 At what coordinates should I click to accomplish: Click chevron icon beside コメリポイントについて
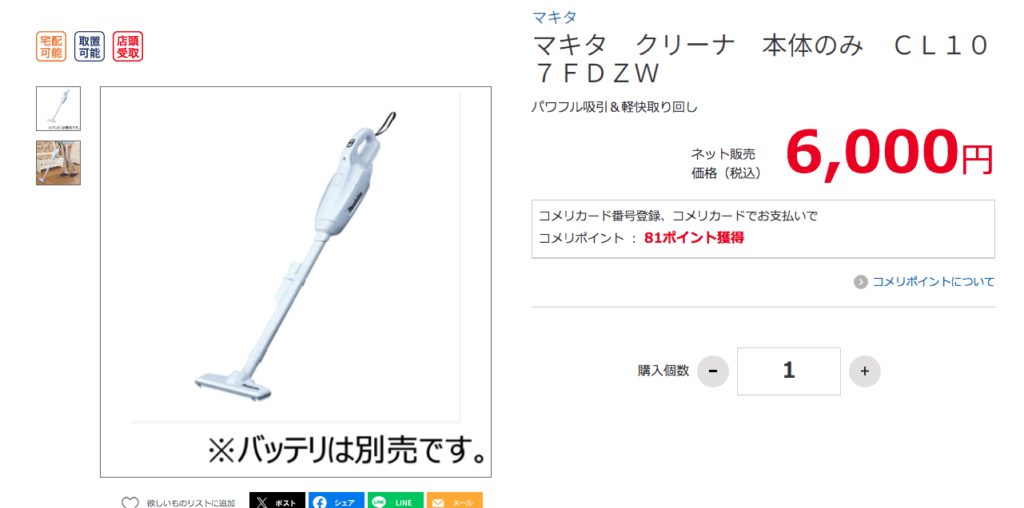(861, 282)
